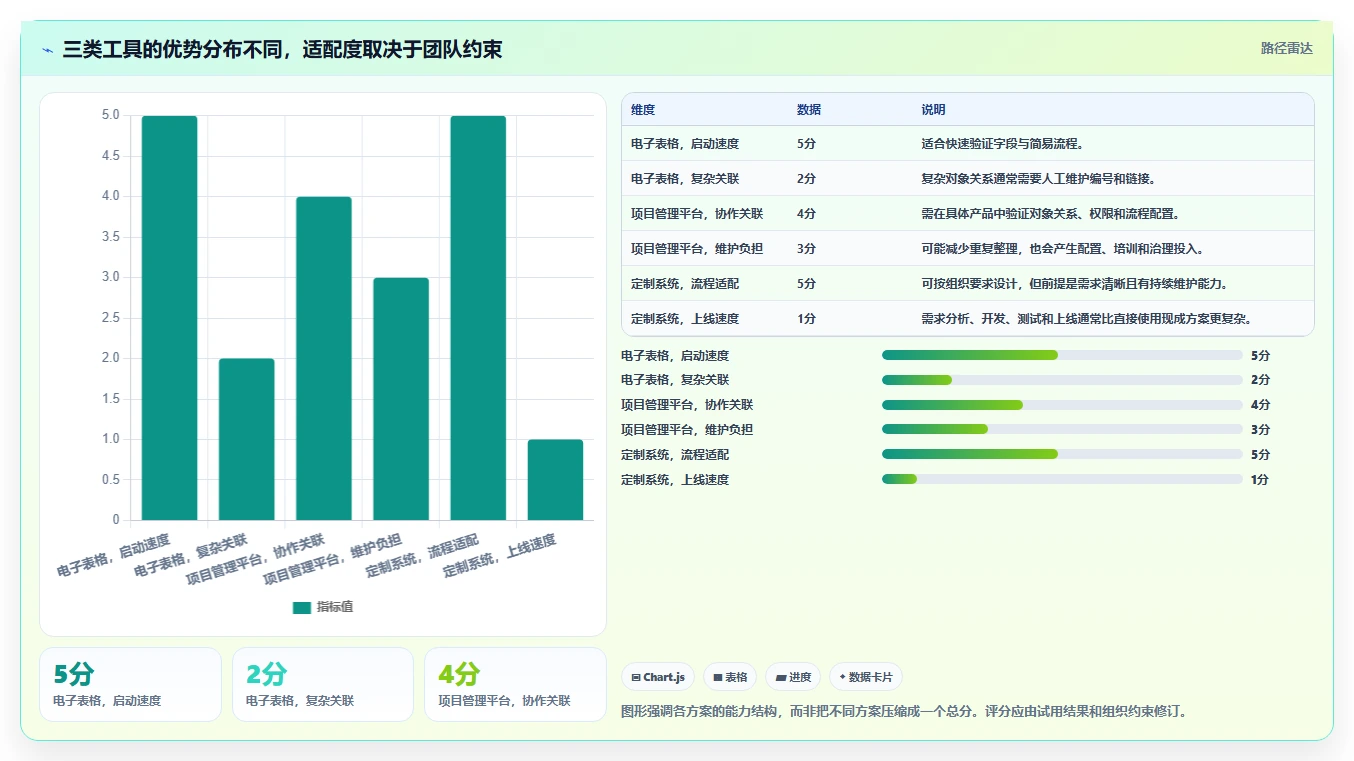The height and width of the screenshot is (761, 1354).
Task: Click the 进度 chip
Action: pyautogui.click(x=793, y=677)
